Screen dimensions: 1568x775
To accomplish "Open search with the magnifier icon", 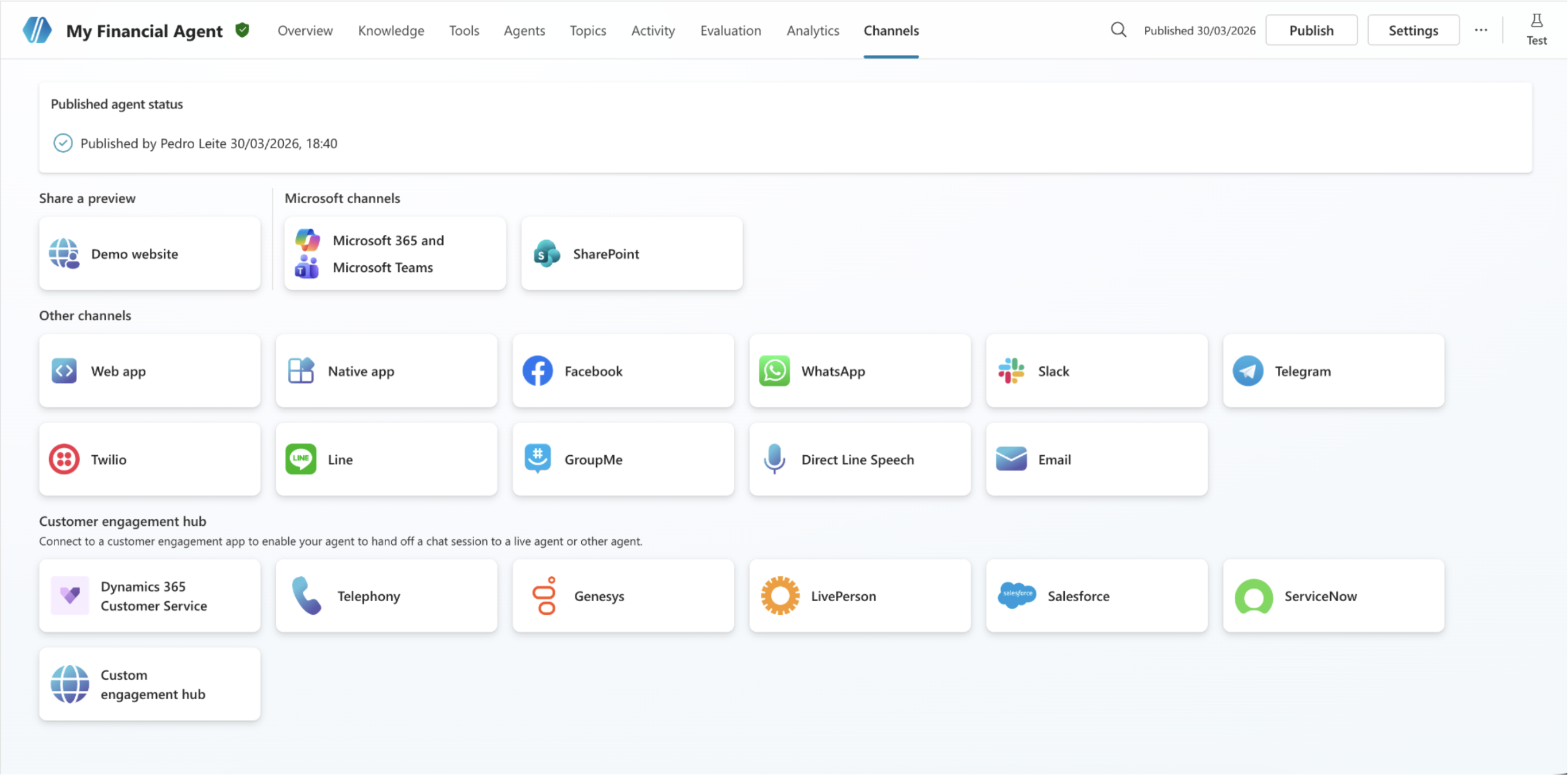I will click(1118, 30).
